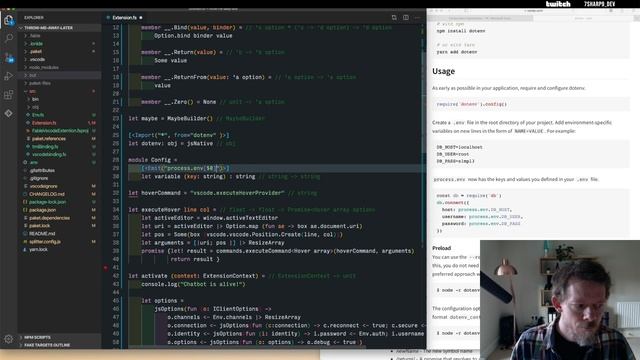Open the Manage gear icon at bottom of activity bar

[9, 339]
